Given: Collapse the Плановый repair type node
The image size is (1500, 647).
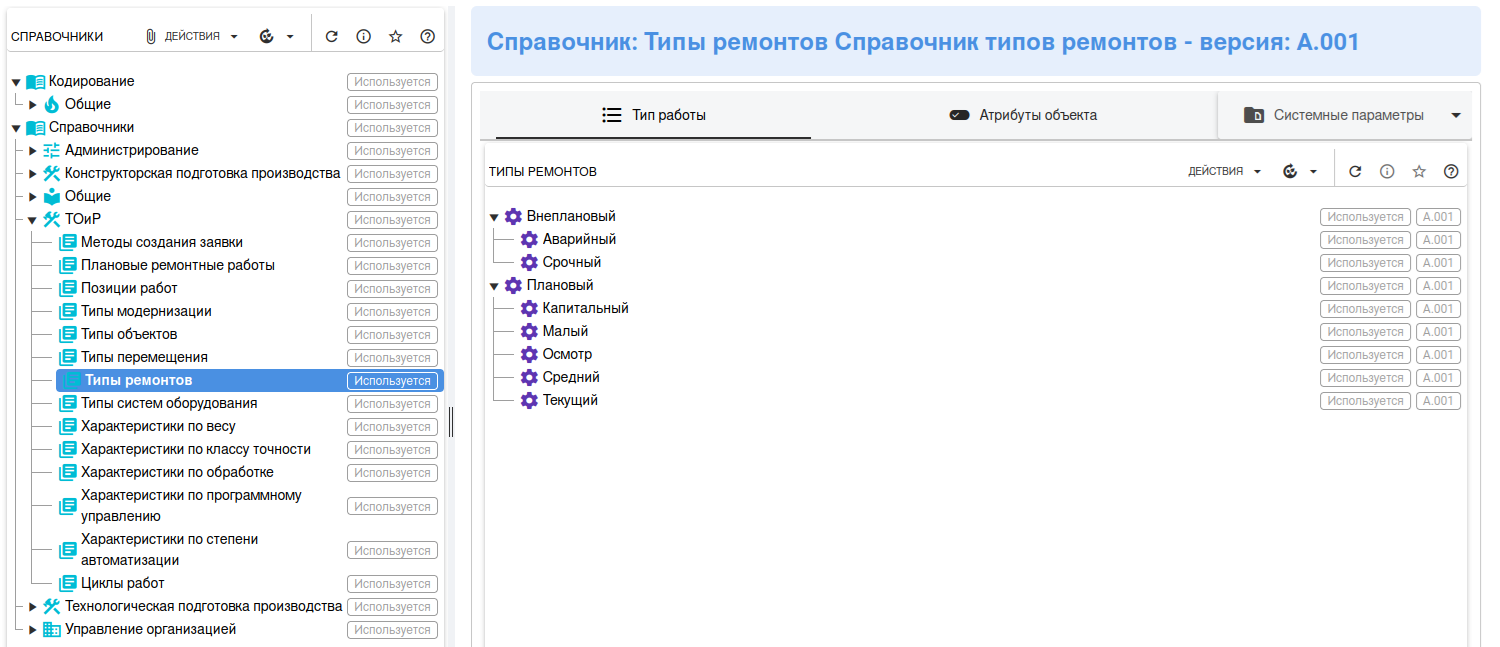Looking at the screenshot, I should (494, 286).
